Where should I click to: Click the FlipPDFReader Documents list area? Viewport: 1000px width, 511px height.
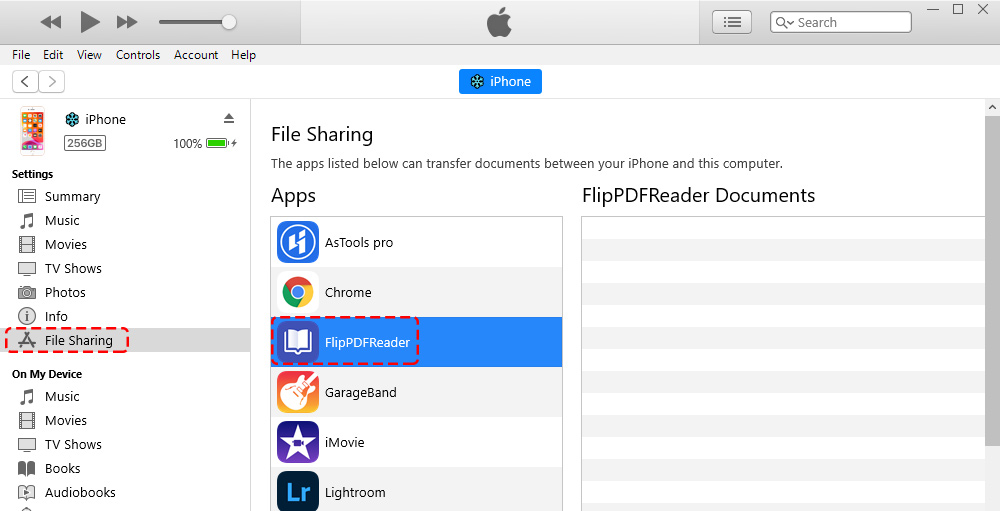point(783,364)
